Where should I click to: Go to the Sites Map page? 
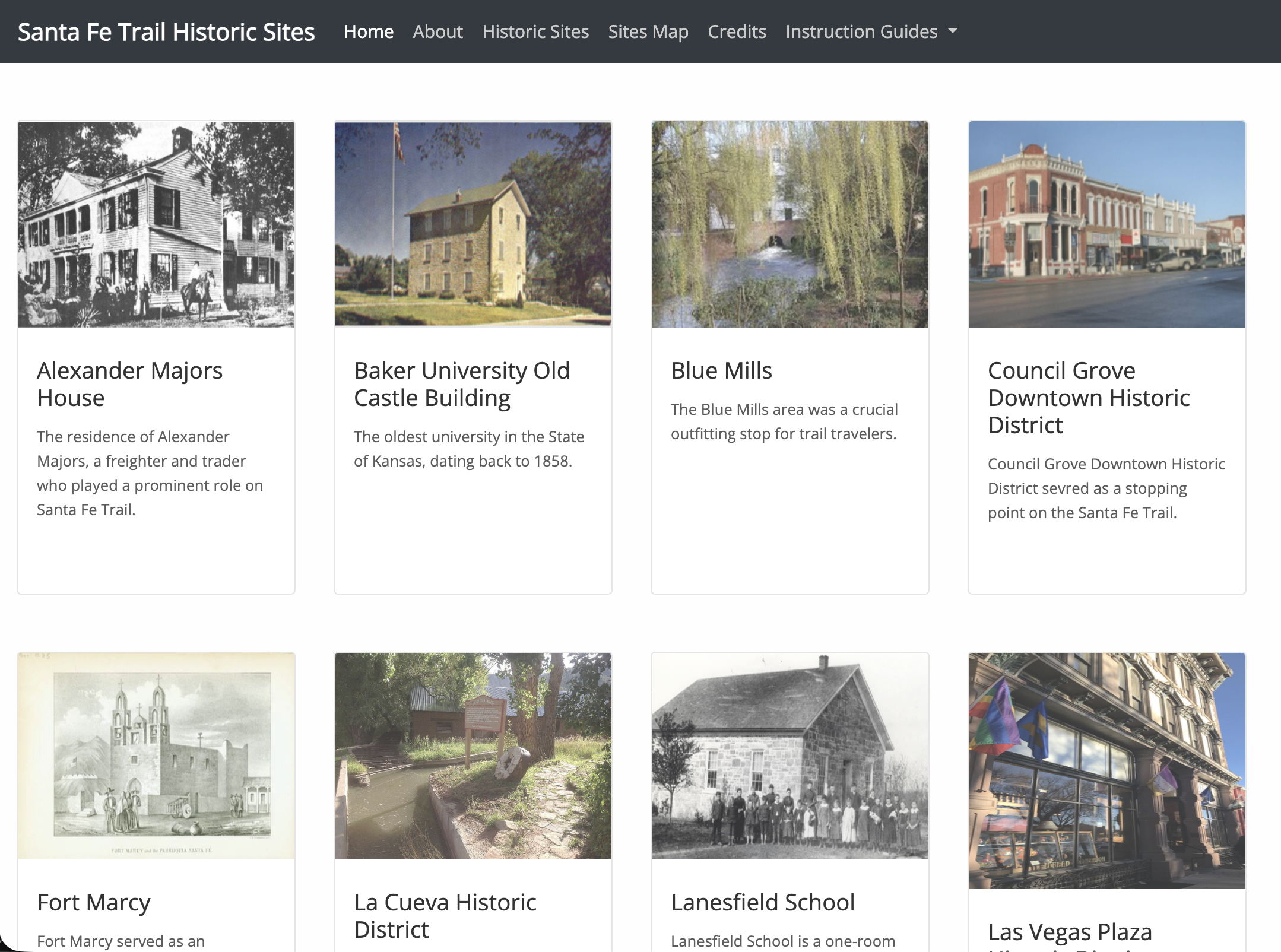click(648, 31)
